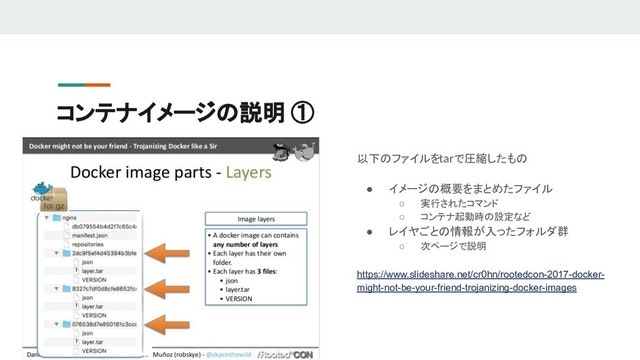
Task: Click "Each layer has 3 files:" text
Action: [x=245, y=271]
